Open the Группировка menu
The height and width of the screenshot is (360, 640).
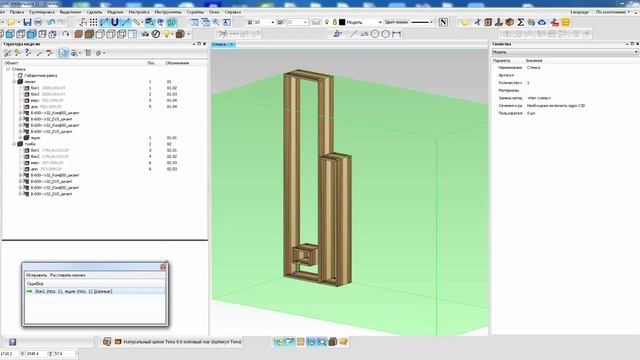(x=42, y=12)
